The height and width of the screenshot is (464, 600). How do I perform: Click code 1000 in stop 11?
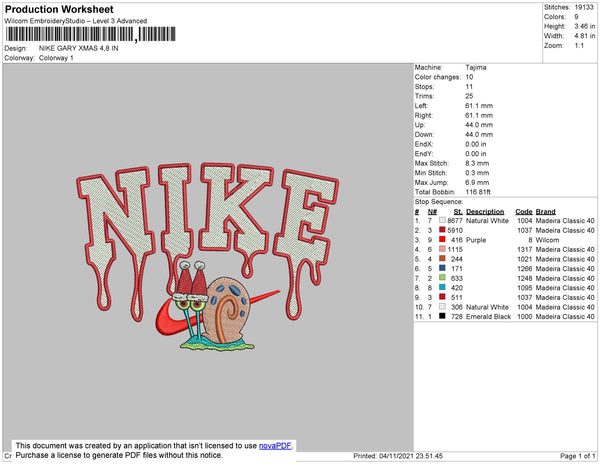click(x=525, y=316)
